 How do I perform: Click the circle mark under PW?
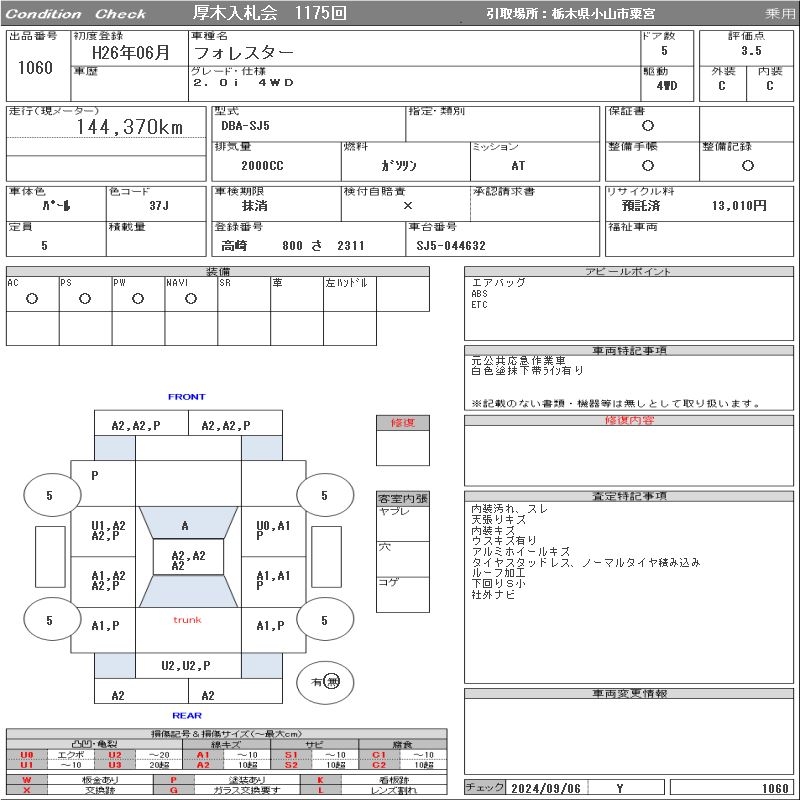tap(138, 298)
